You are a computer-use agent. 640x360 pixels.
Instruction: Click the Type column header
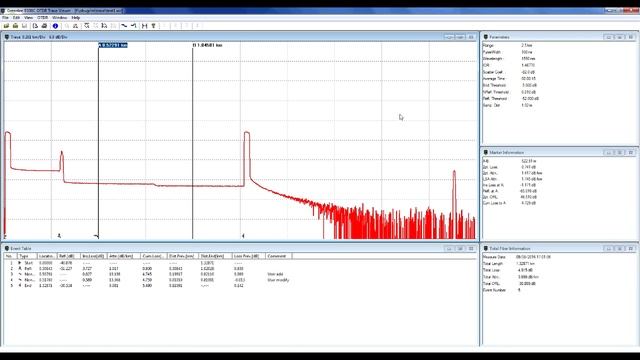tap(26, 256)
